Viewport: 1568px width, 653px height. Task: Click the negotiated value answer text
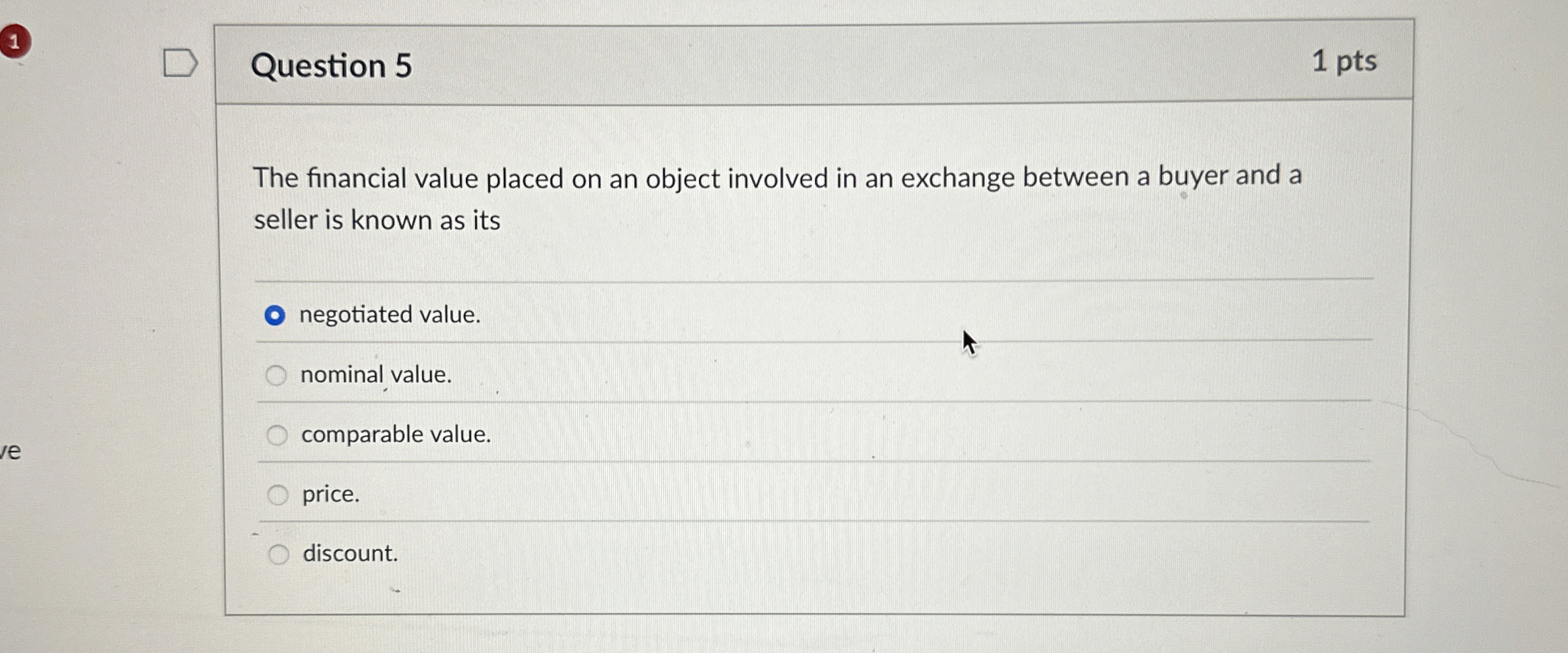389,315
